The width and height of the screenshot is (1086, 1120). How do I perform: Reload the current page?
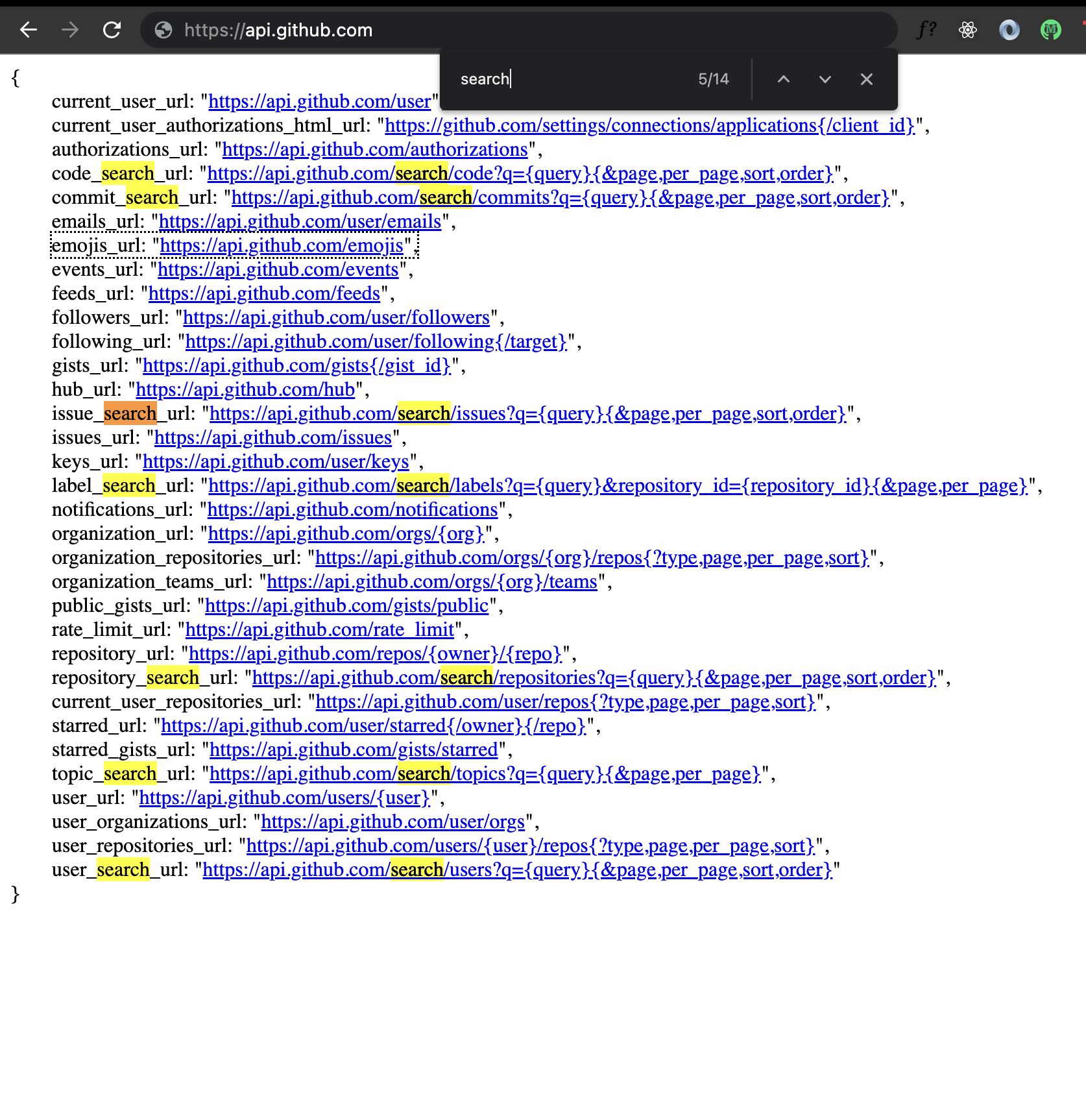click(x=112, y=30)
